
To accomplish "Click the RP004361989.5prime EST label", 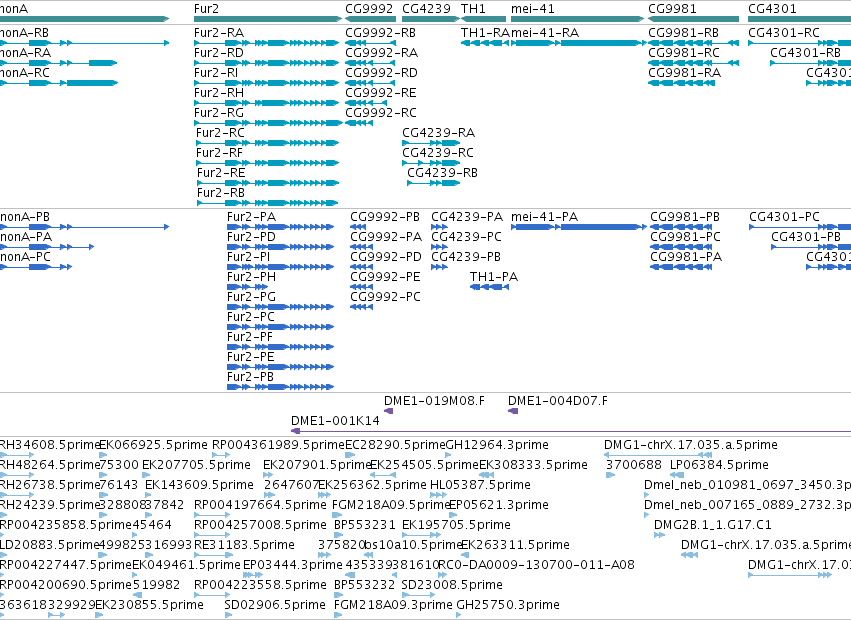I will click(278, 445).
